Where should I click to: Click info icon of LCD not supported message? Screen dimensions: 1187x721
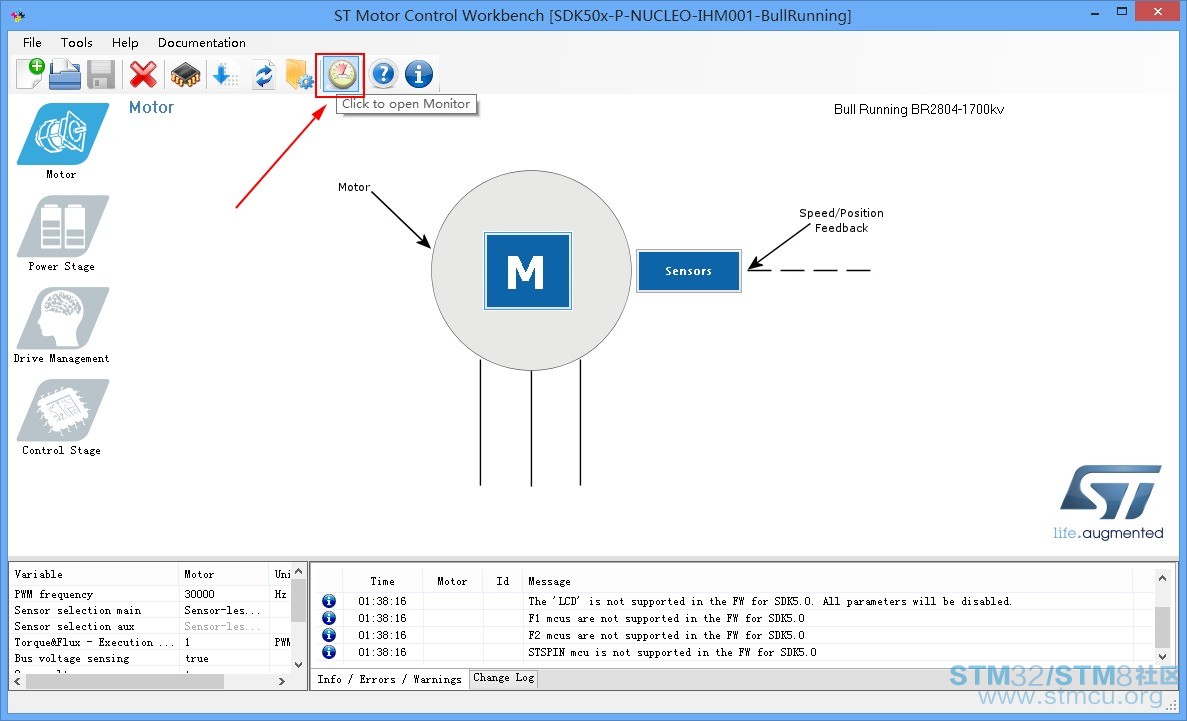point(329,601)
